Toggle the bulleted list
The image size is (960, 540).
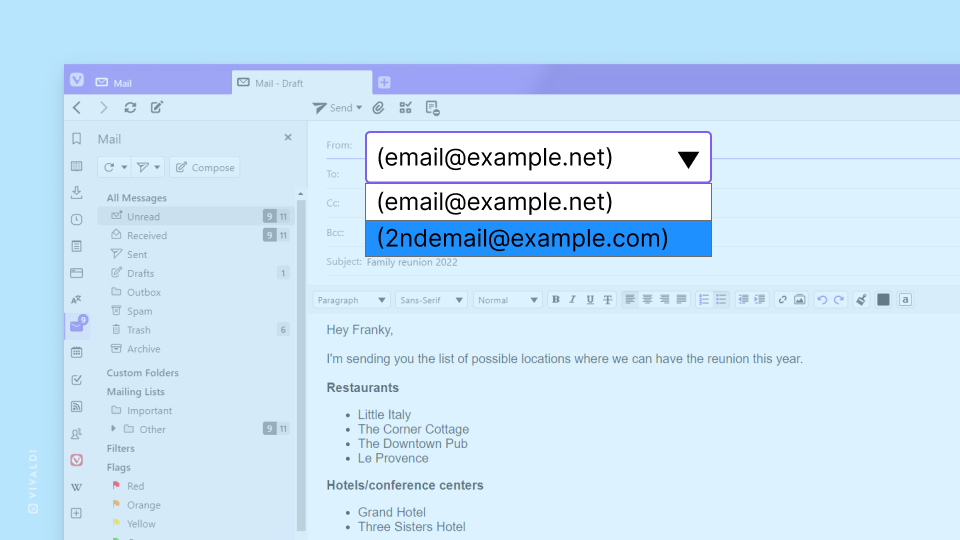tap(721, 299)
